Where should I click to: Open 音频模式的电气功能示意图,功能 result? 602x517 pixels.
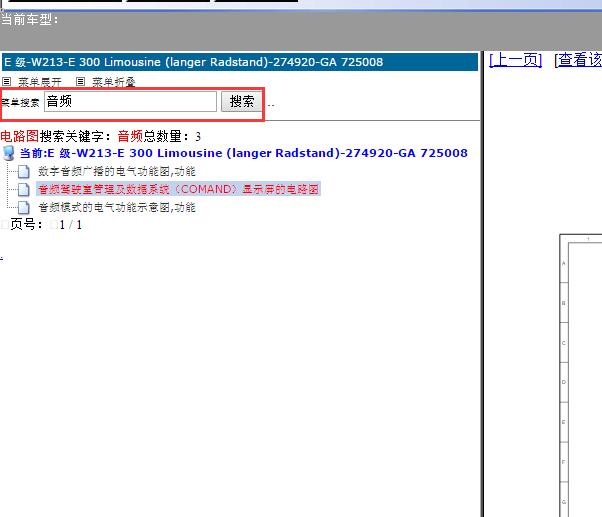coord(117,208)
